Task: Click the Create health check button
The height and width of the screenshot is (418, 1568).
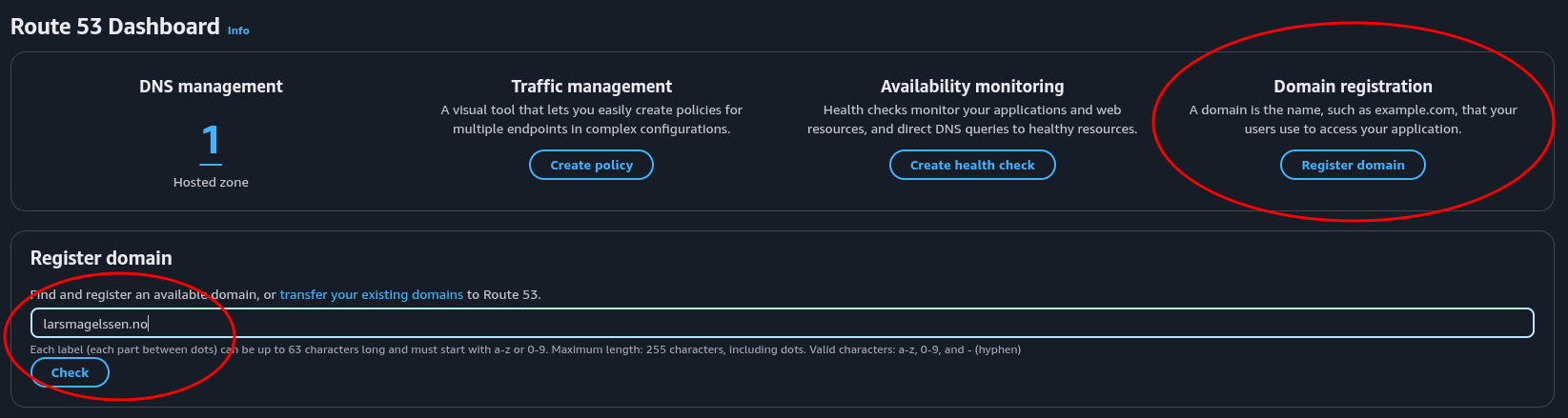Action: tap(971, 165)
